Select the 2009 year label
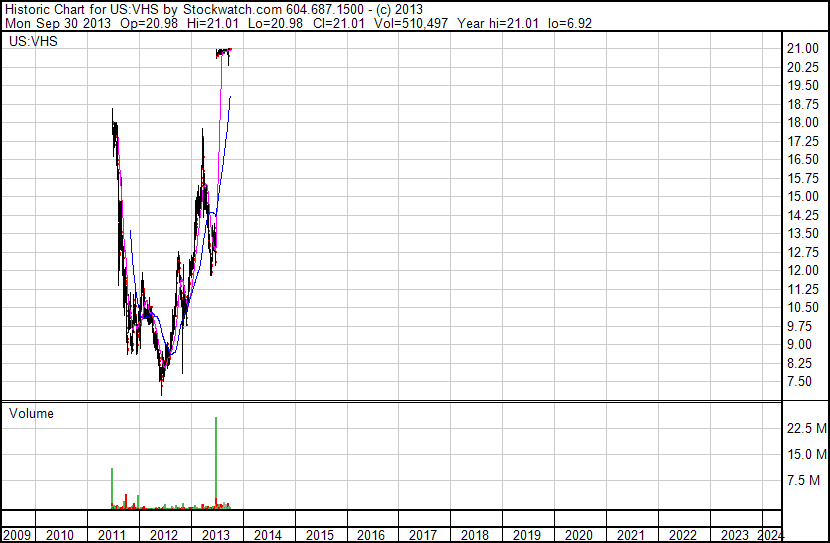This screenshot has height=543, width=830. coord(16,535)
